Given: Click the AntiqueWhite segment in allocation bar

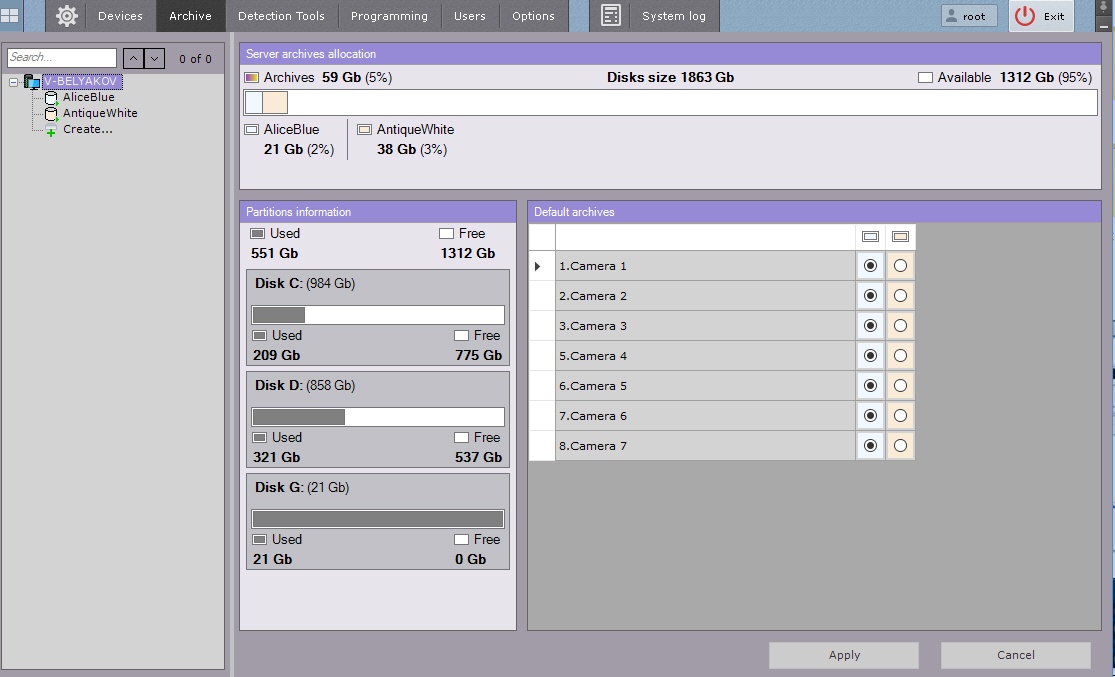Looking at the screenshot, I should click(275, 102).
